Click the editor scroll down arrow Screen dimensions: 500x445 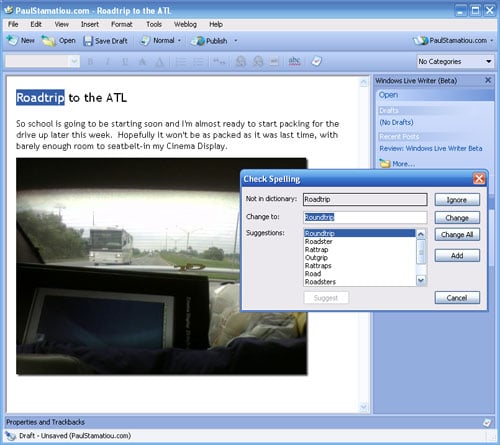363,407
